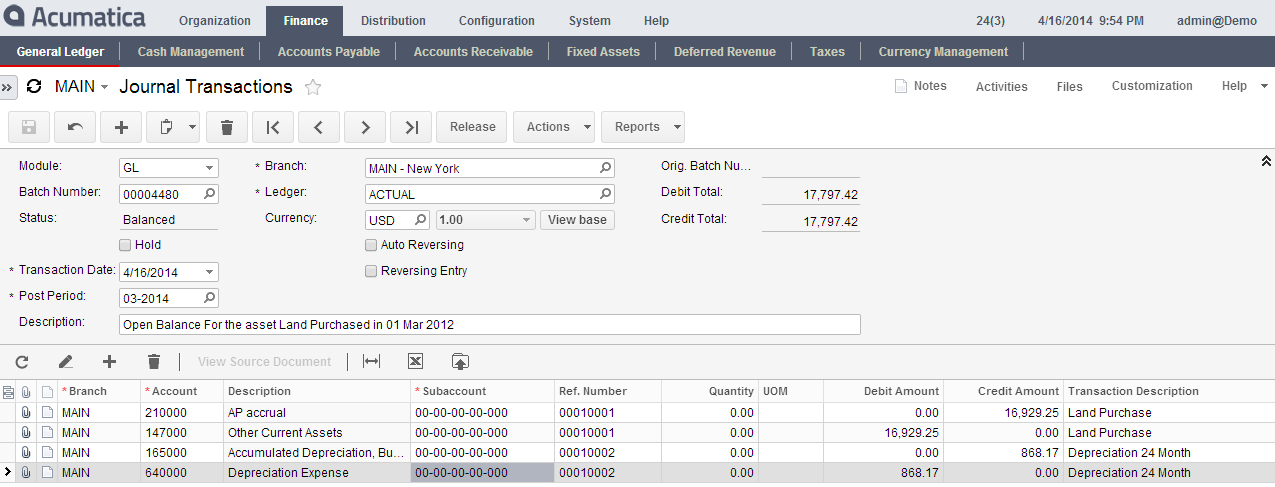1275x487 pixels.
Task: Switch to the Currency Management tab
Action: 943,52
